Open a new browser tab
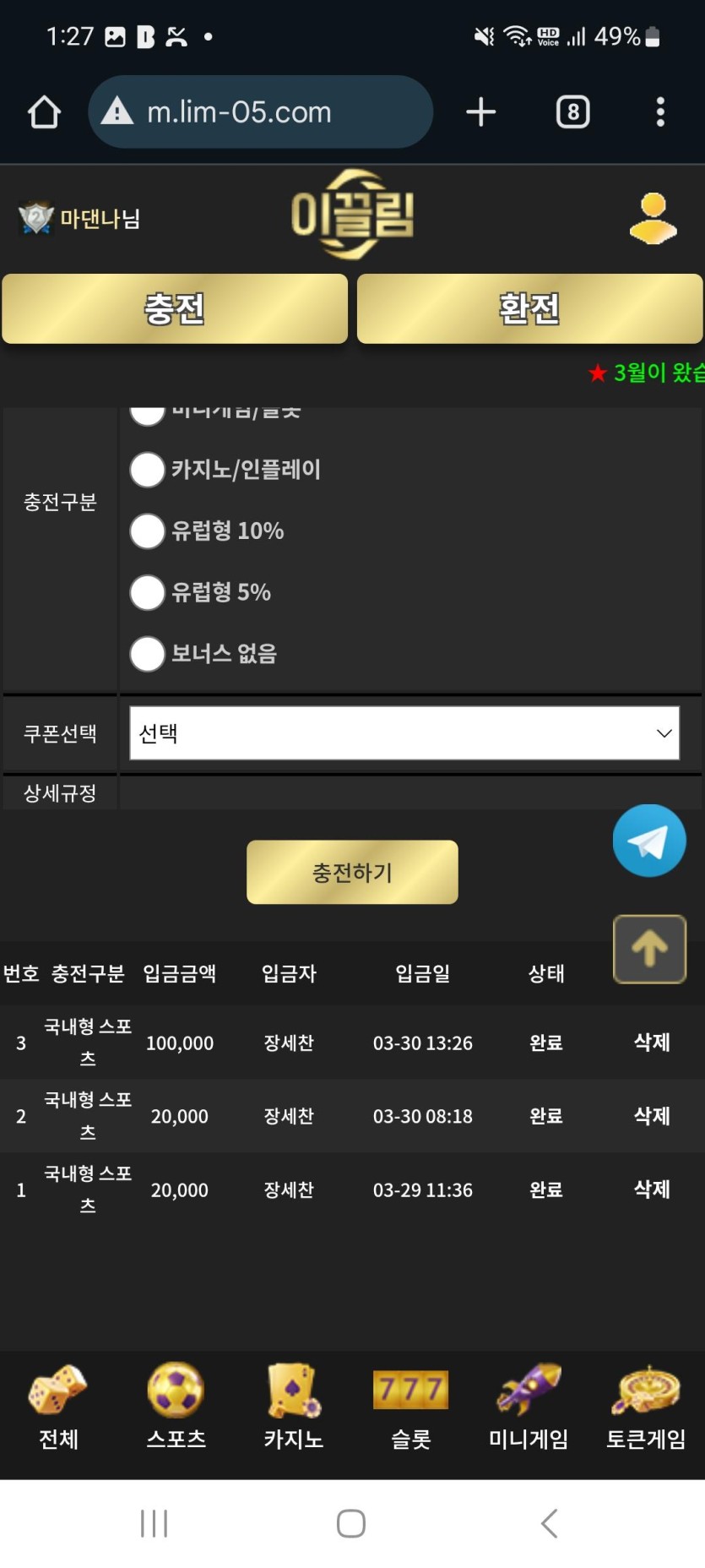 (480, 112)
